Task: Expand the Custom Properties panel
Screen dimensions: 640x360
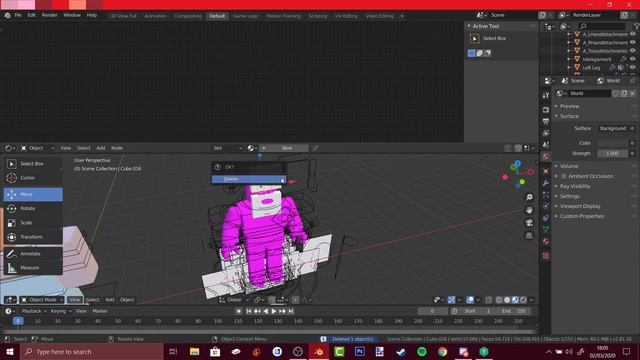Action: [582, 216]
